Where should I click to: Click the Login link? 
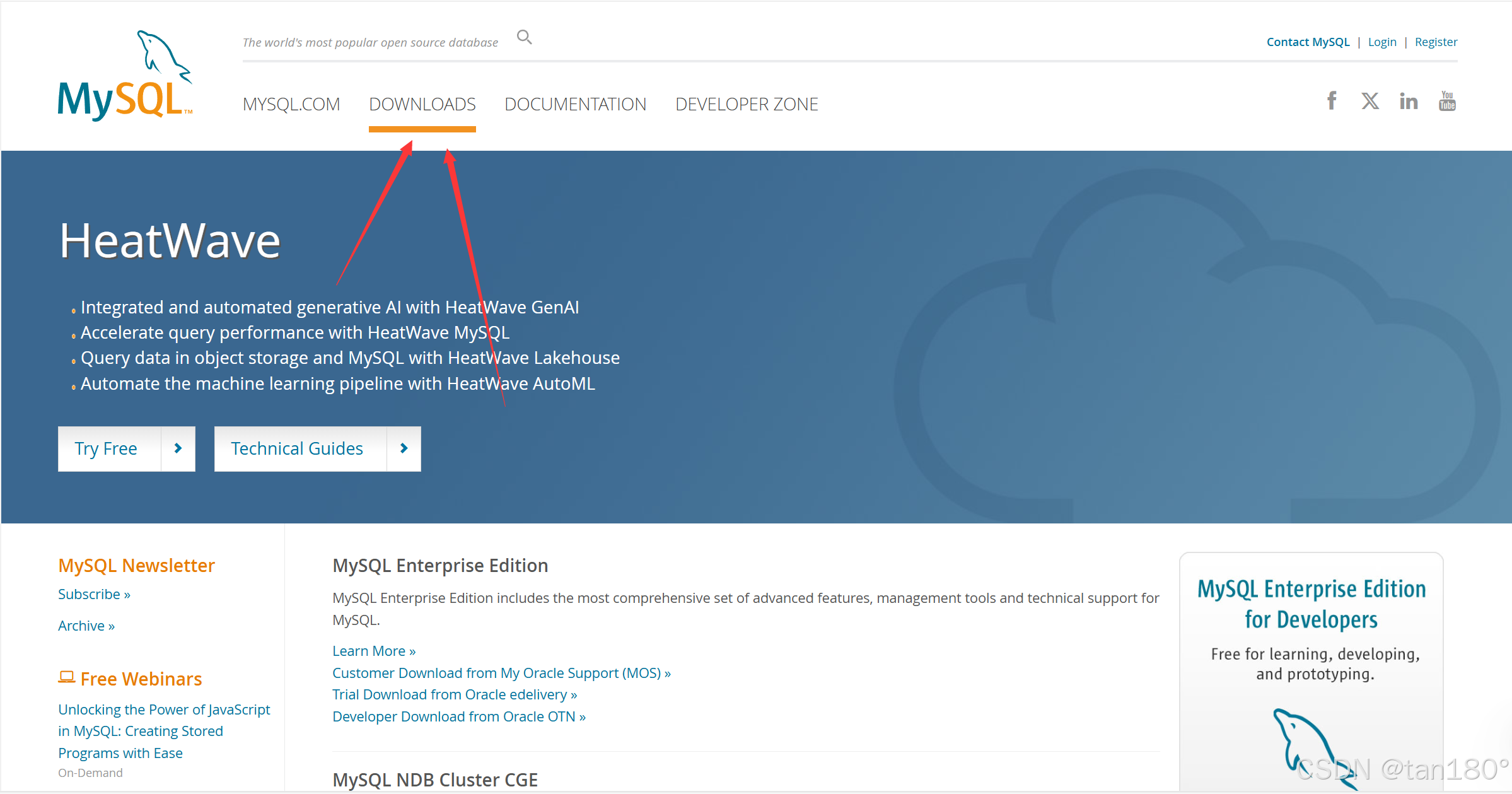tap(1382, 42)
